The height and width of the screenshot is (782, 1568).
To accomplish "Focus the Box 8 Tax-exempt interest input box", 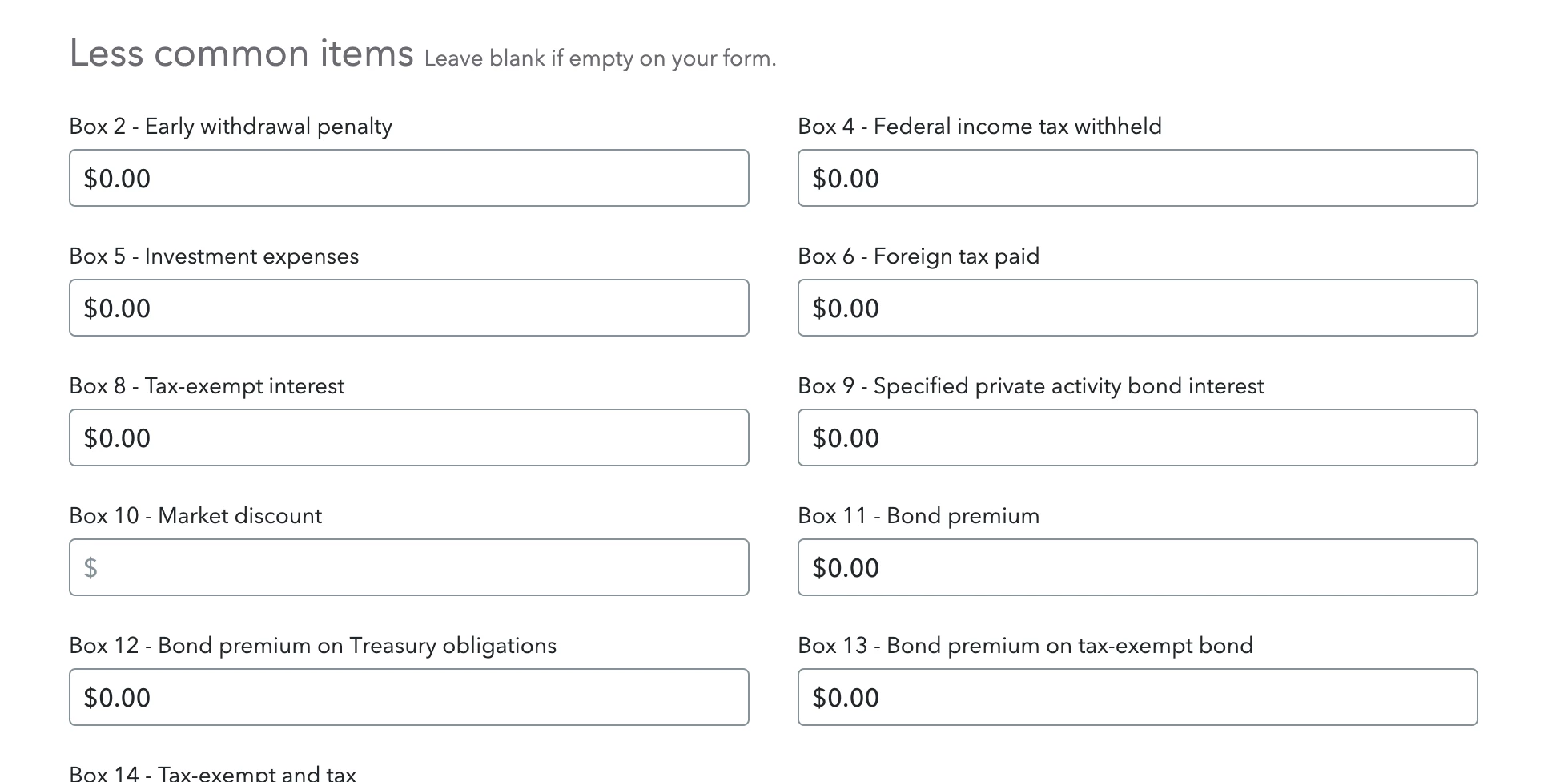I will point(408,437).
